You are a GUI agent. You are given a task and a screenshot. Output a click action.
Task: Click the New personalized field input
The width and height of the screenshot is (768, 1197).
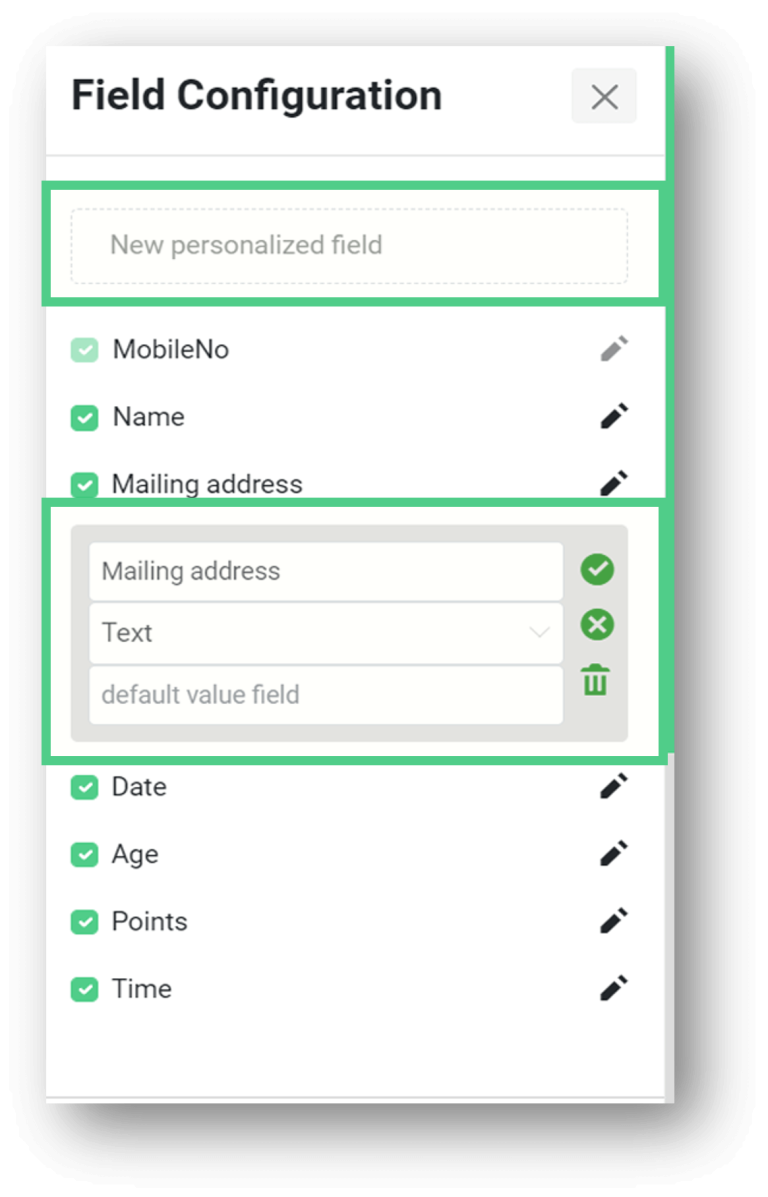(x=350, y=246)
